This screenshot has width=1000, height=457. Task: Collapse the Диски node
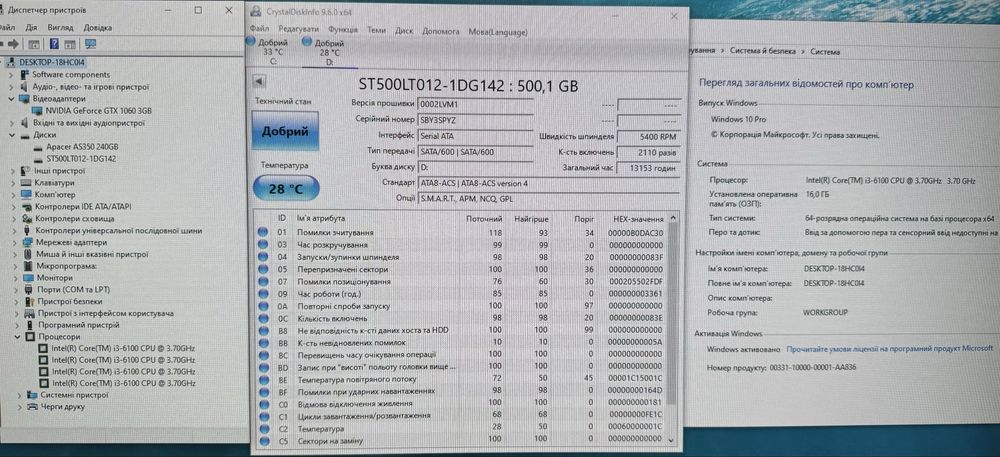(11, 135)
